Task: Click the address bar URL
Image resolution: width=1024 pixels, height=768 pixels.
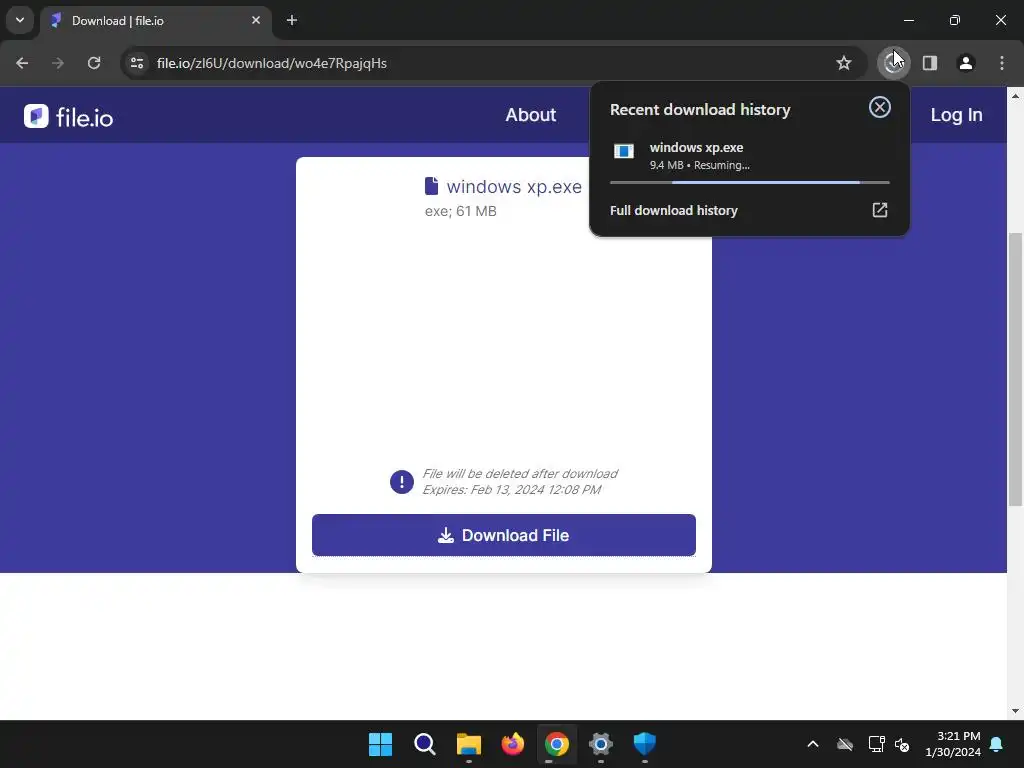Action: click(x=272, y=63)
